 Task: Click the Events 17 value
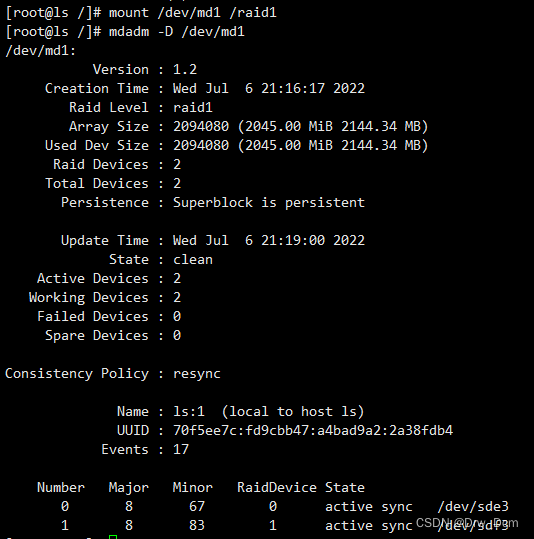coord(181,449)
